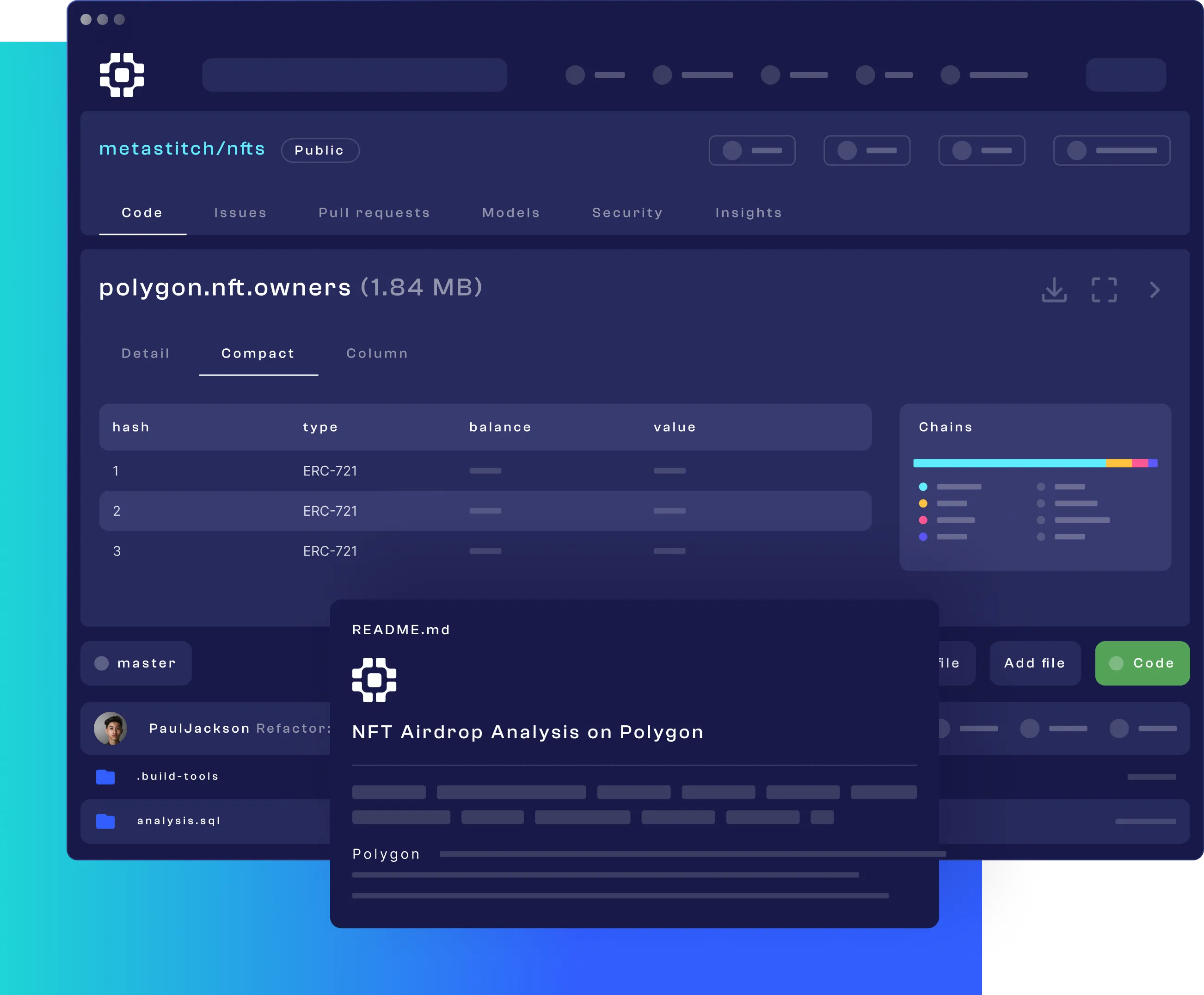Open the green Code dropdown button

coord(1142,663)
